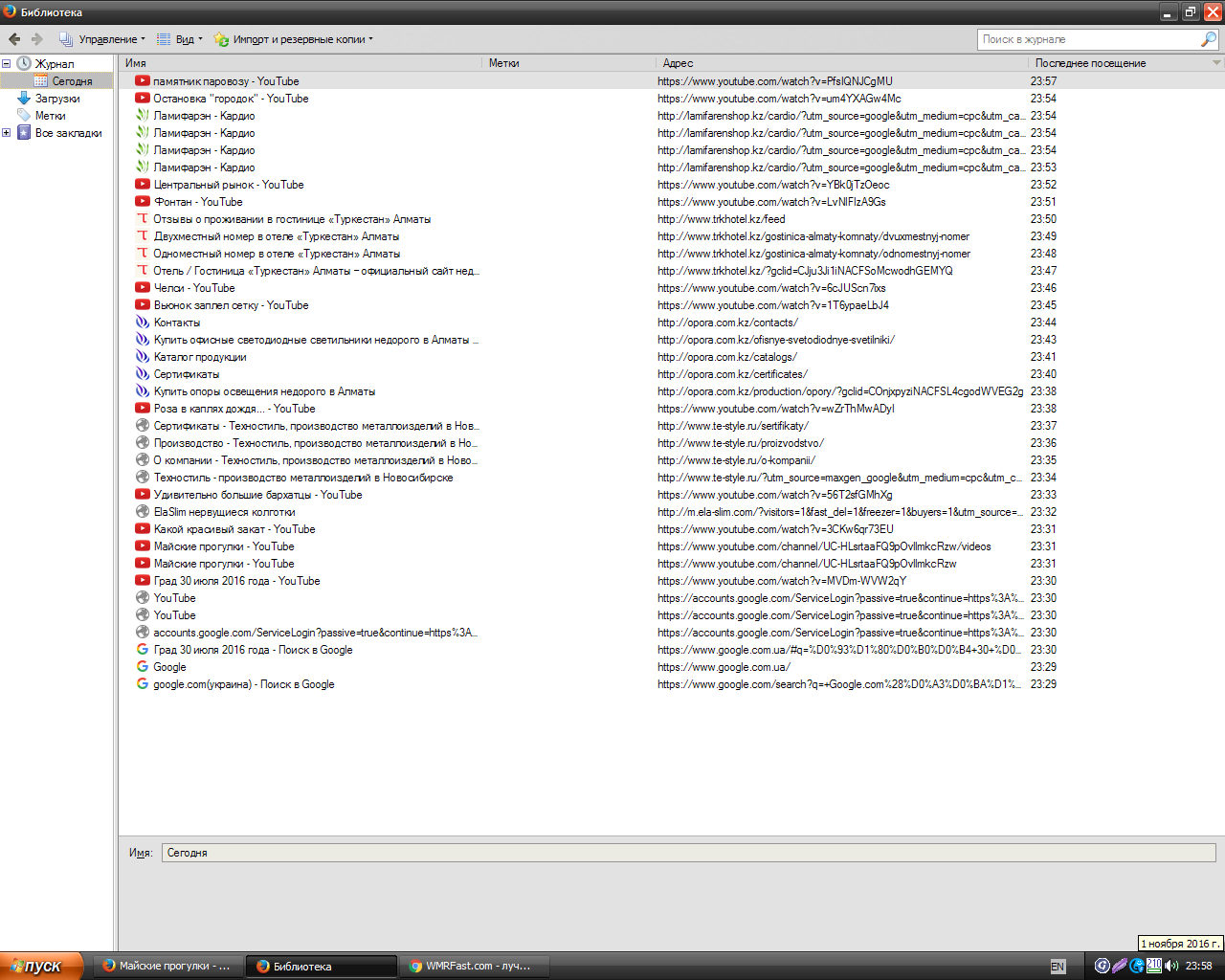
Task: Go back with the Back arrow
Action: (x=14, y=39)
